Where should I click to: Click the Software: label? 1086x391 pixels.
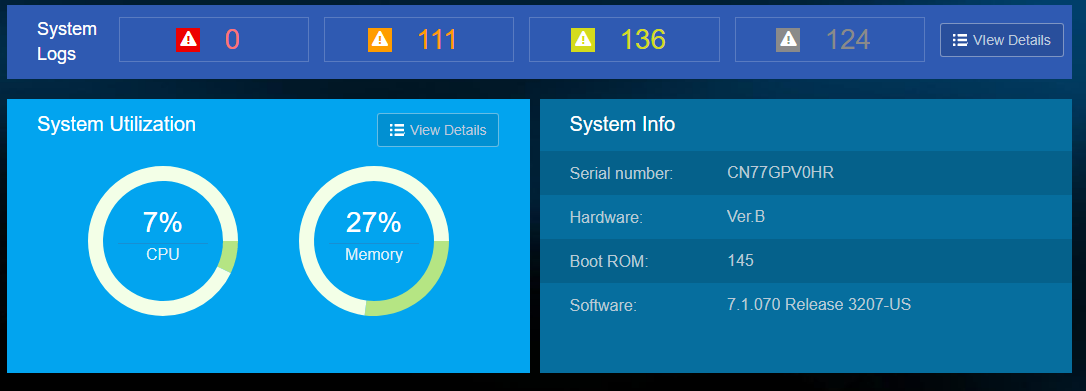click(x=603, y=305)
